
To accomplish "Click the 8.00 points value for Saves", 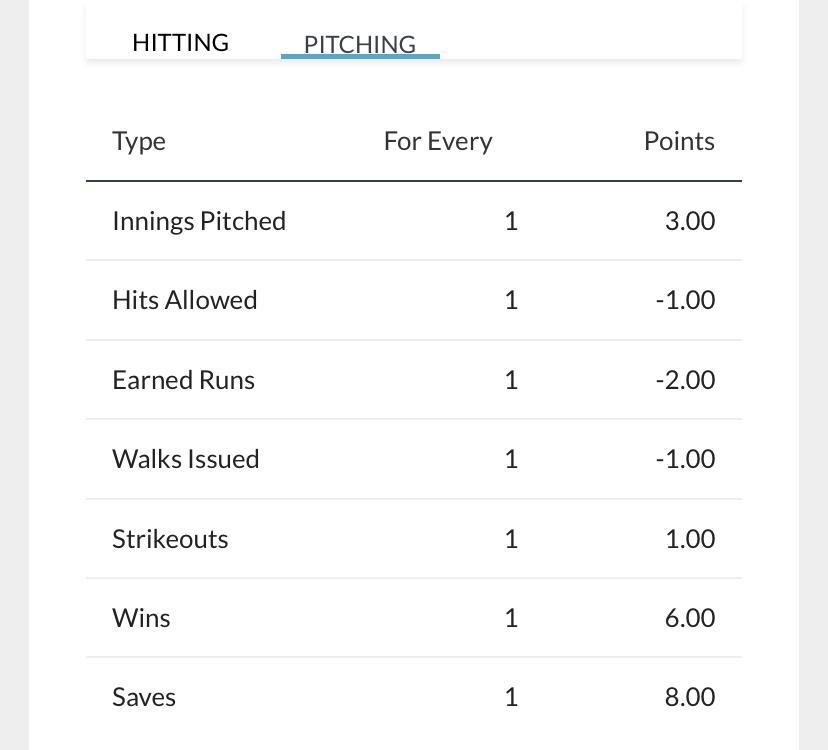I will (690, 697).
